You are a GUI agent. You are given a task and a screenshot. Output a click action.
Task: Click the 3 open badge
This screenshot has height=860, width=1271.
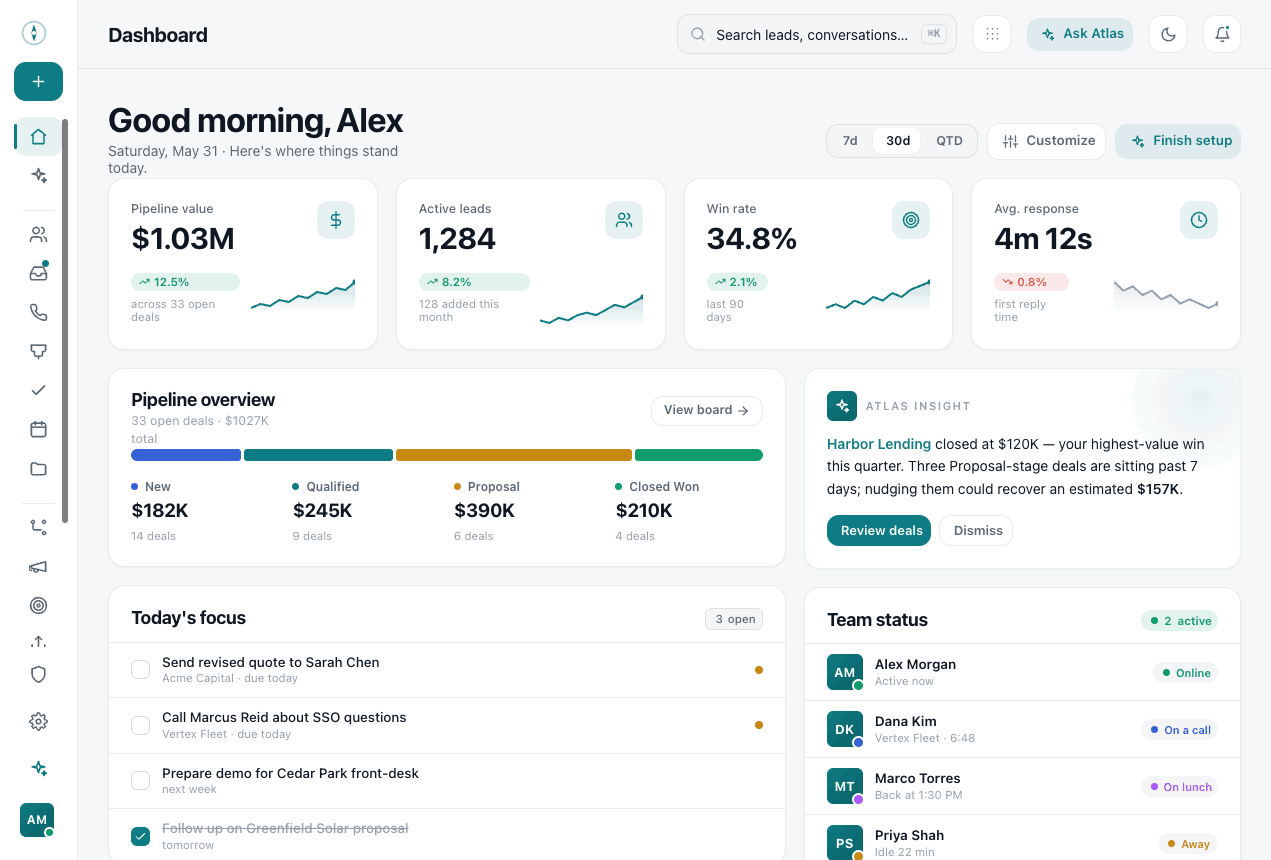tap(734, 619)
